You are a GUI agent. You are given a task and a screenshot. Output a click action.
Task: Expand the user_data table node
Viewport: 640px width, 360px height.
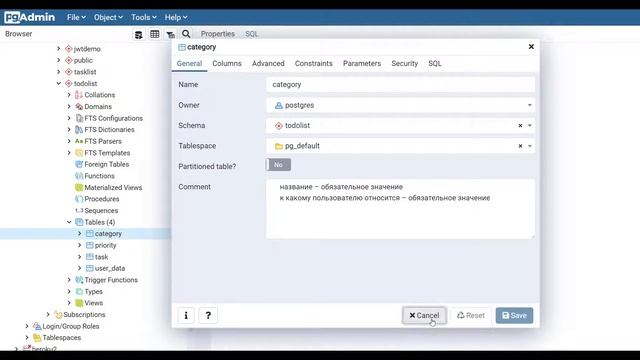point(80,268)
